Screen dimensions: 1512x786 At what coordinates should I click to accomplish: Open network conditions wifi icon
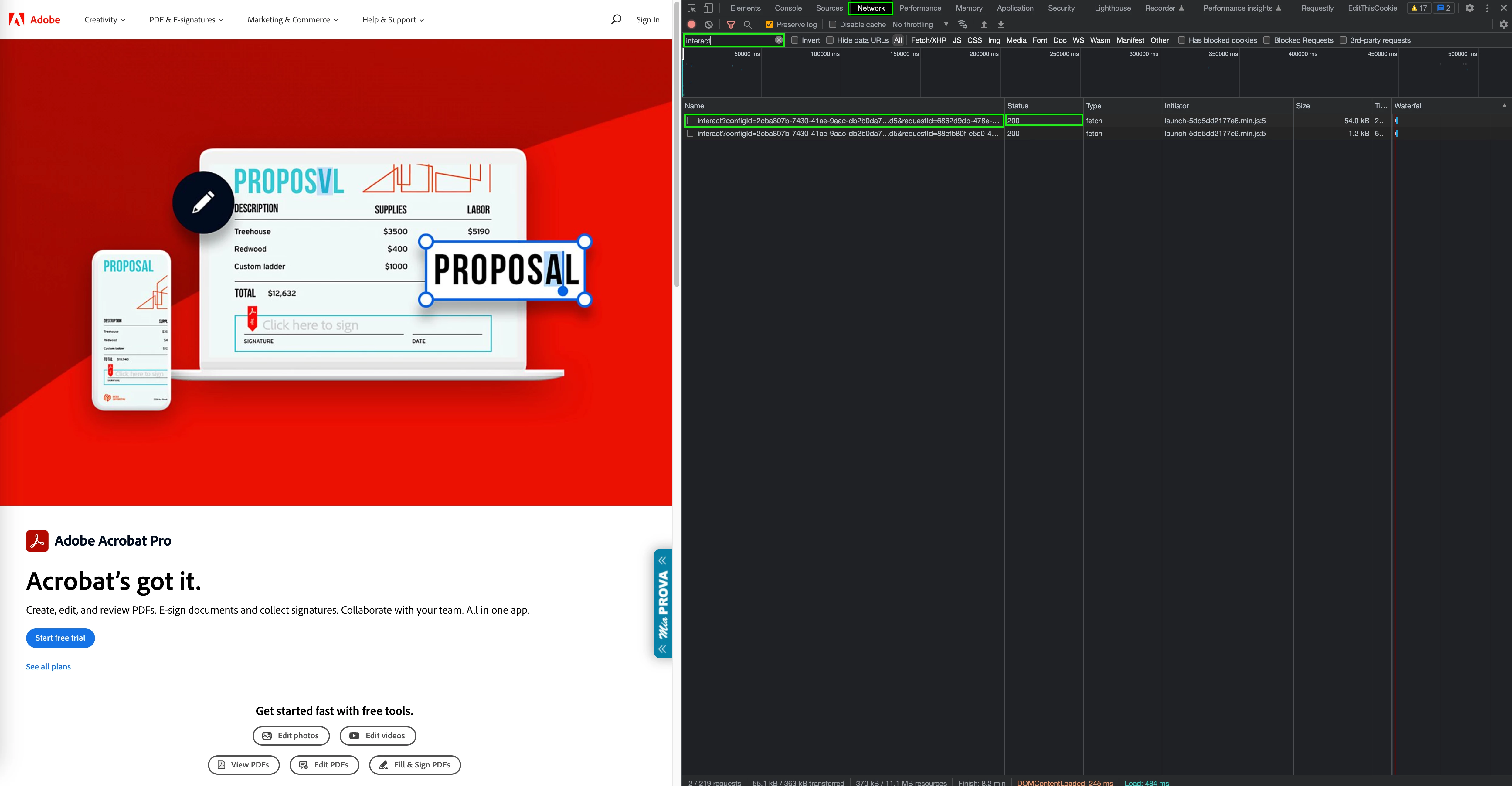(x=962, y=25)
